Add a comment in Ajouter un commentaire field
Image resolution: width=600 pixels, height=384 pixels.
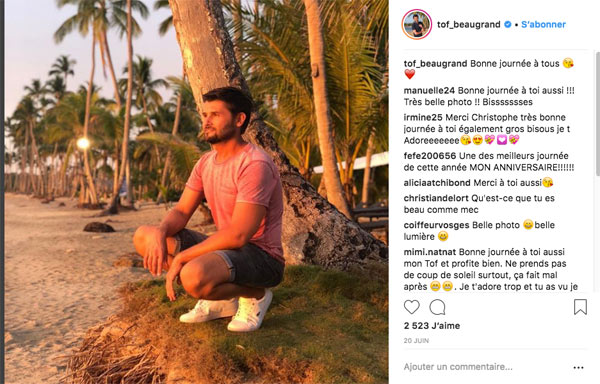486,367
